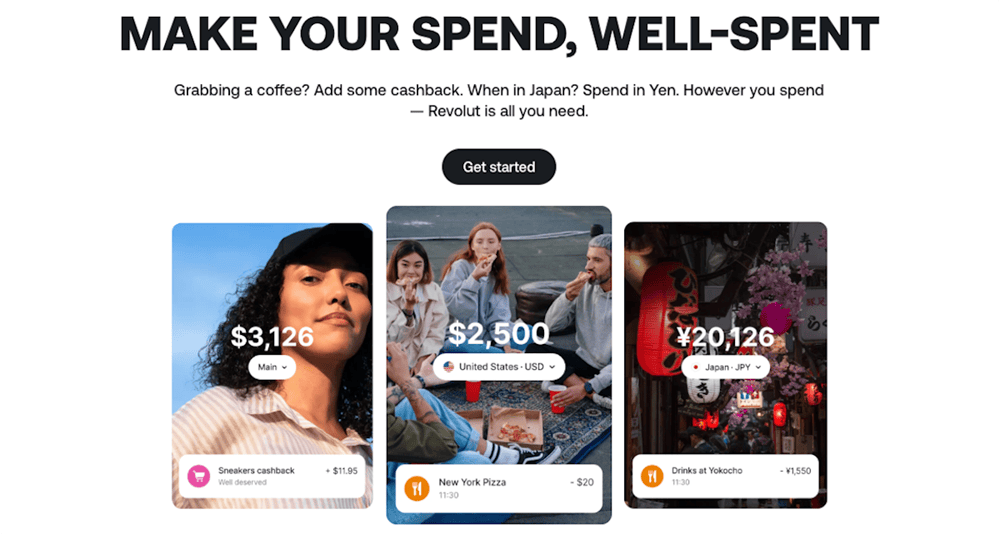The image size is (1000, 534).
Task: Click the Japan flag icon
Action: 696,367
